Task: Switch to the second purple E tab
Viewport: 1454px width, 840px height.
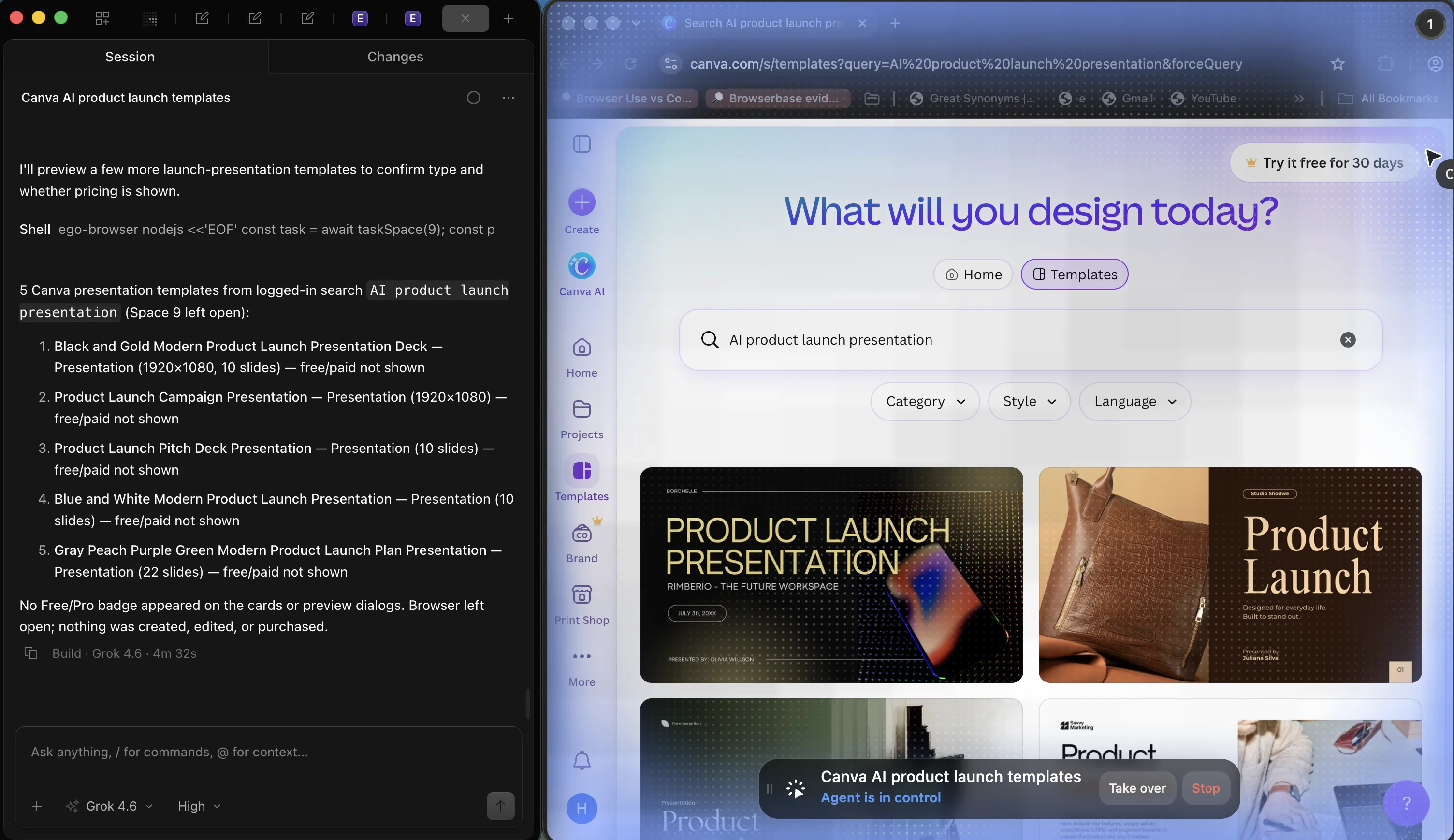Action: [x=412, y=18]
